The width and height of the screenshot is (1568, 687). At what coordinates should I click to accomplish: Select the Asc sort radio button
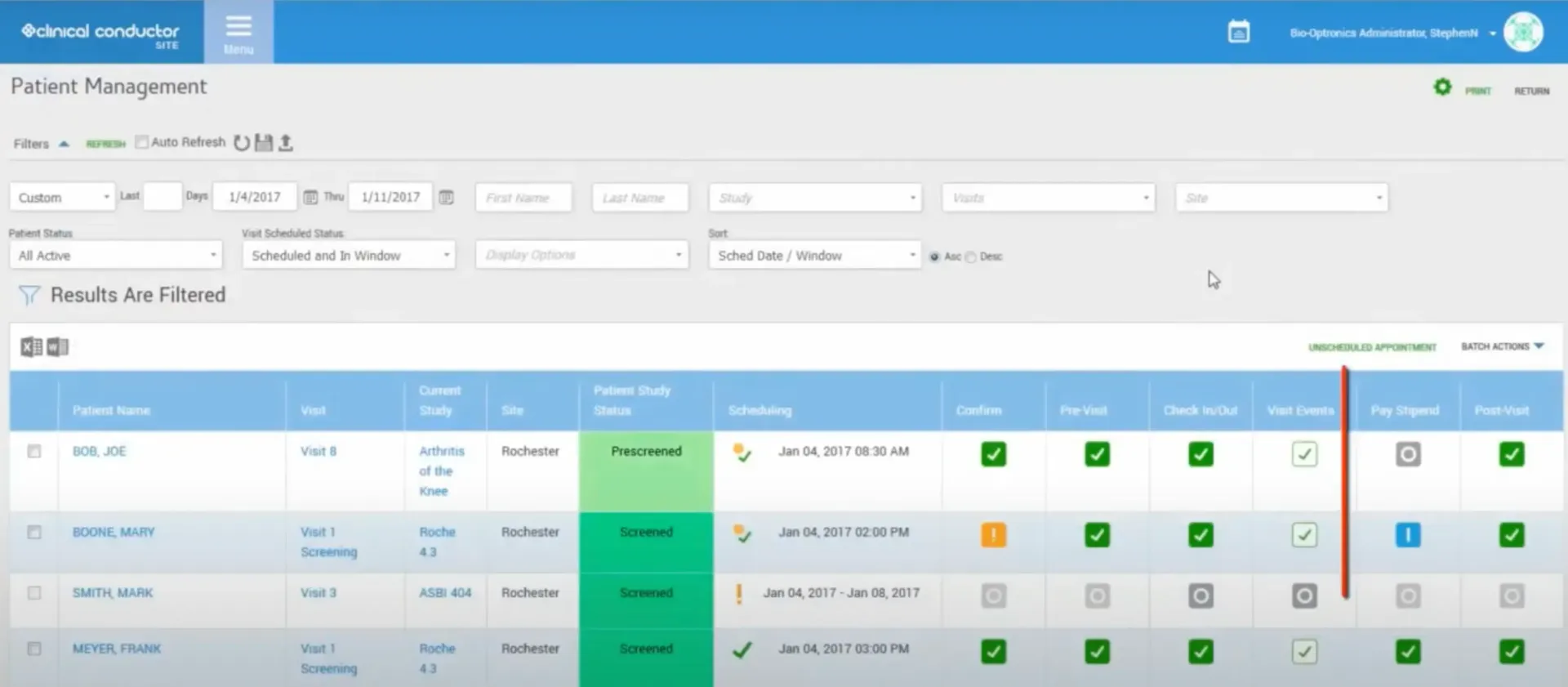[934, 257]
